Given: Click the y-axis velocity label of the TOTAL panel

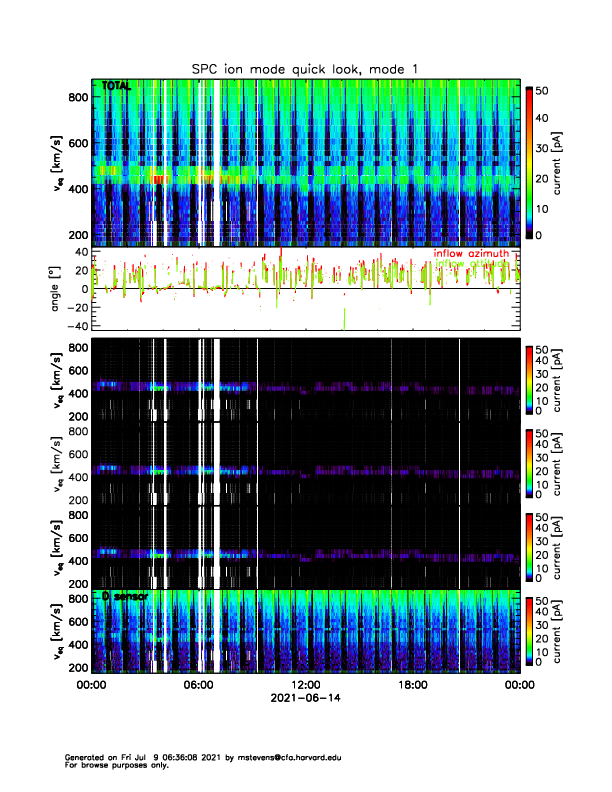Looking at the screenshot, I should click(x=58, y=161).
